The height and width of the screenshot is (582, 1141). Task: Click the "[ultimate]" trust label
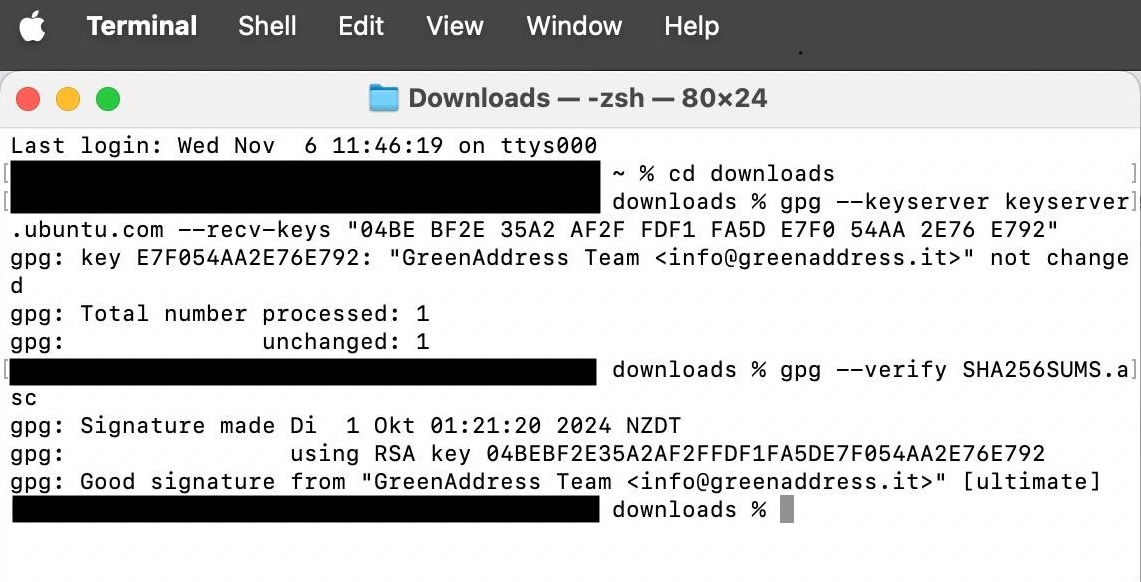coord(1031,482)
